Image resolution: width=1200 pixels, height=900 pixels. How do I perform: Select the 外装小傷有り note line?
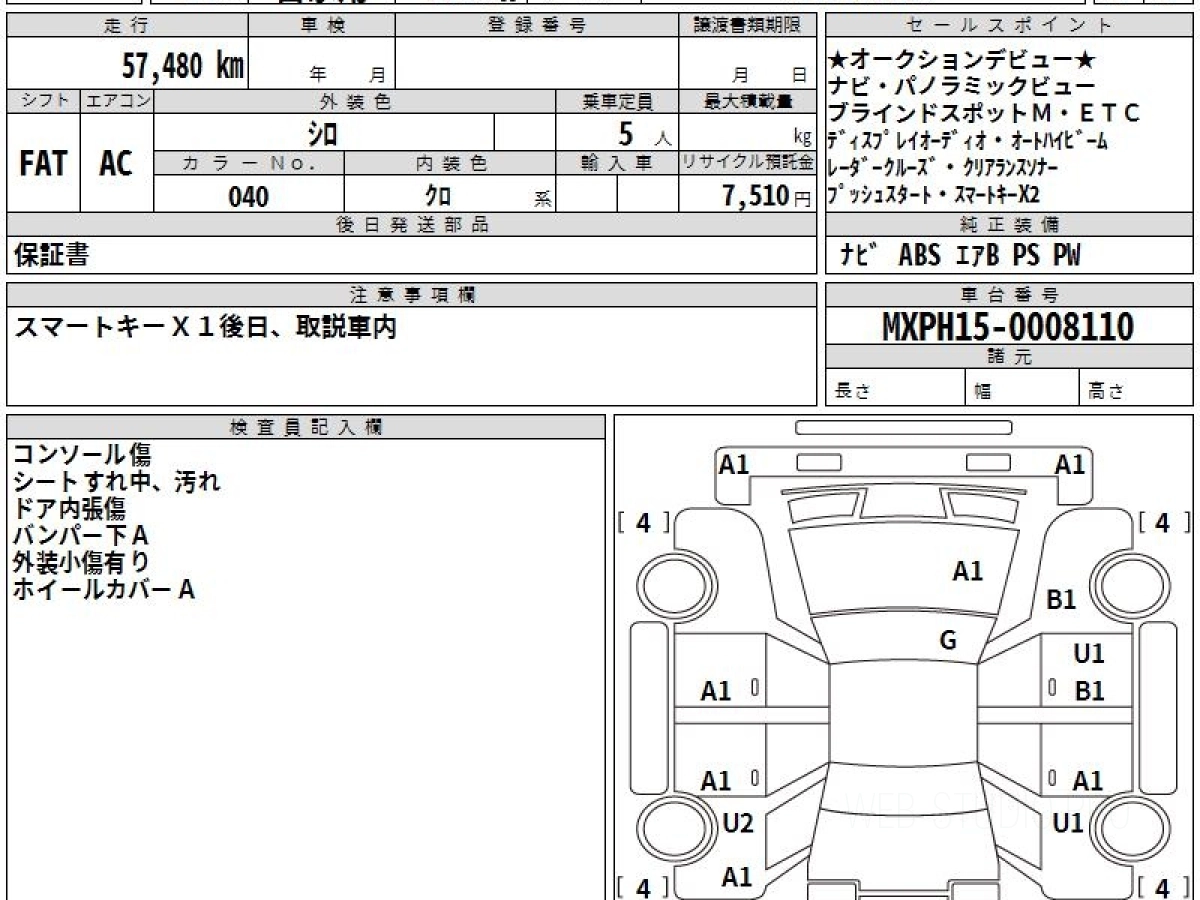[81, 563]
